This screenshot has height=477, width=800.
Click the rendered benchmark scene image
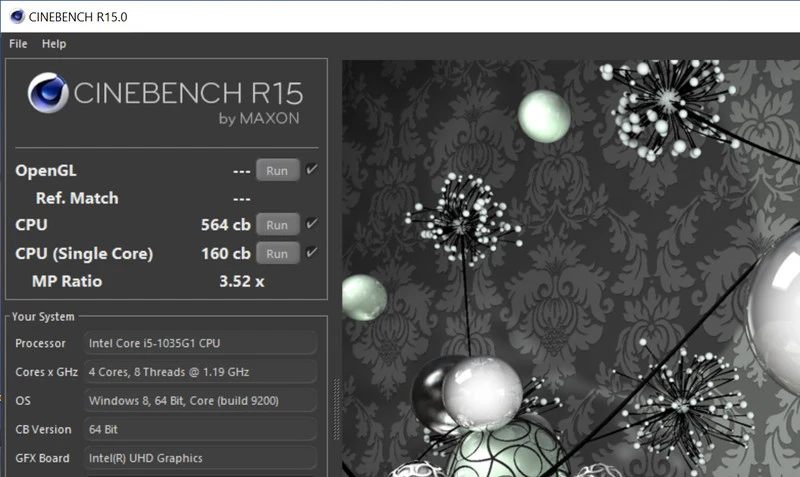pyautogui.click(x=571, y=268)
